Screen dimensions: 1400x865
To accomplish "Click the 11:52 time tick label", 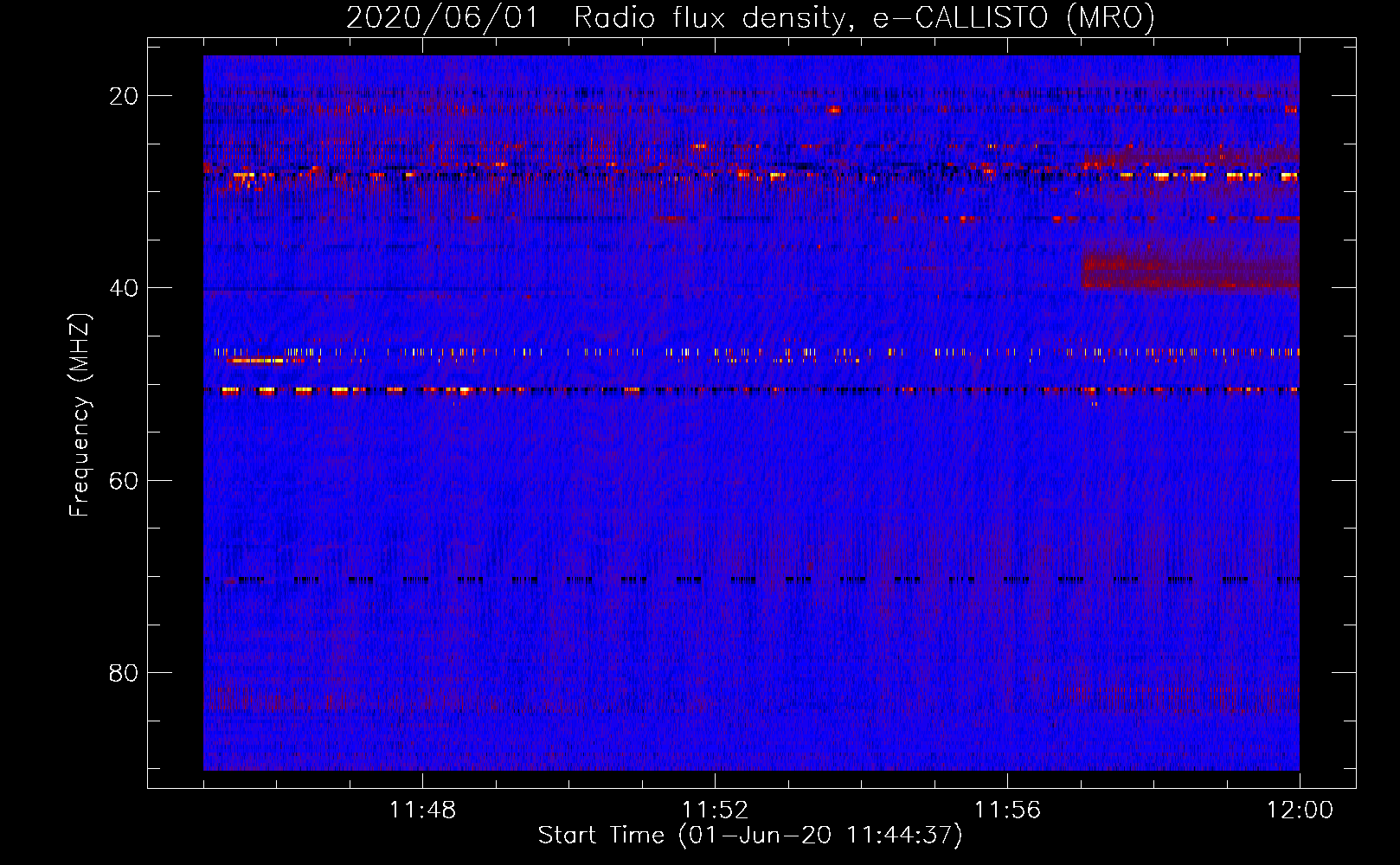I will tap(715, 811).
